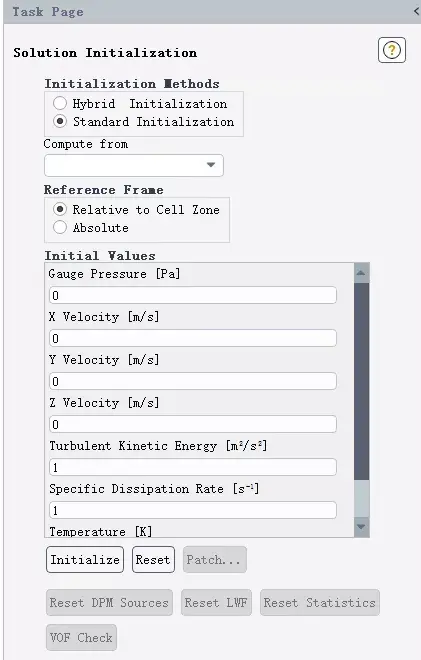Click the Reset button
421x660 pixels.
click(x=153, y=559)
